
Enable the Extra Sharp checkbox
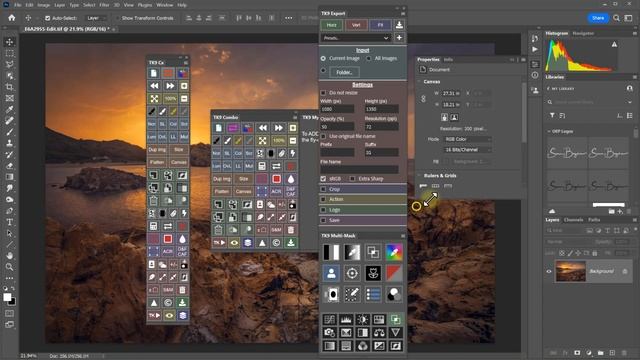352,179
